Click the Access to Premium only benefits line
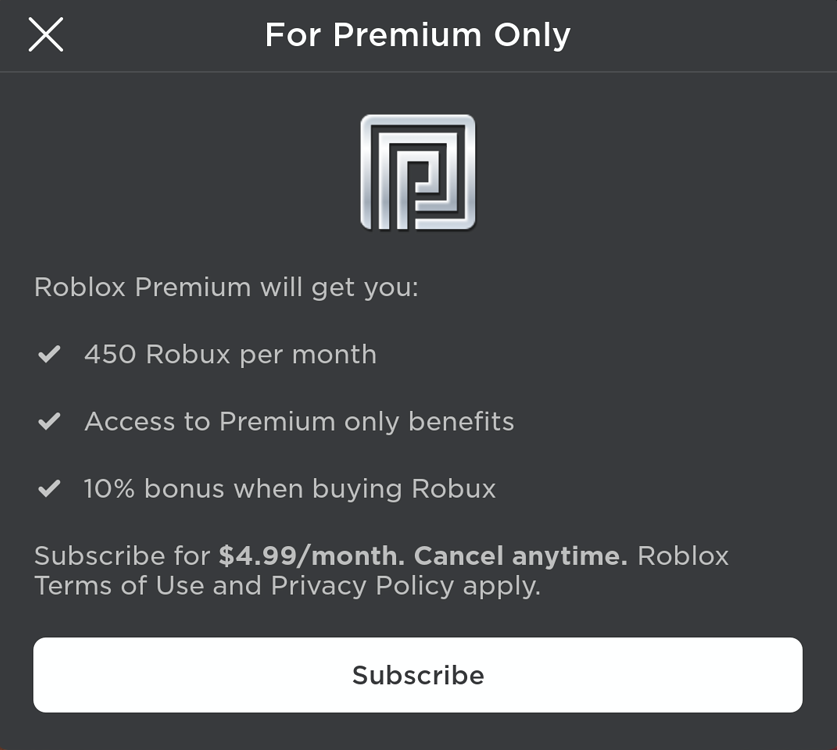 pyautogui.click(x=300, y=421)
